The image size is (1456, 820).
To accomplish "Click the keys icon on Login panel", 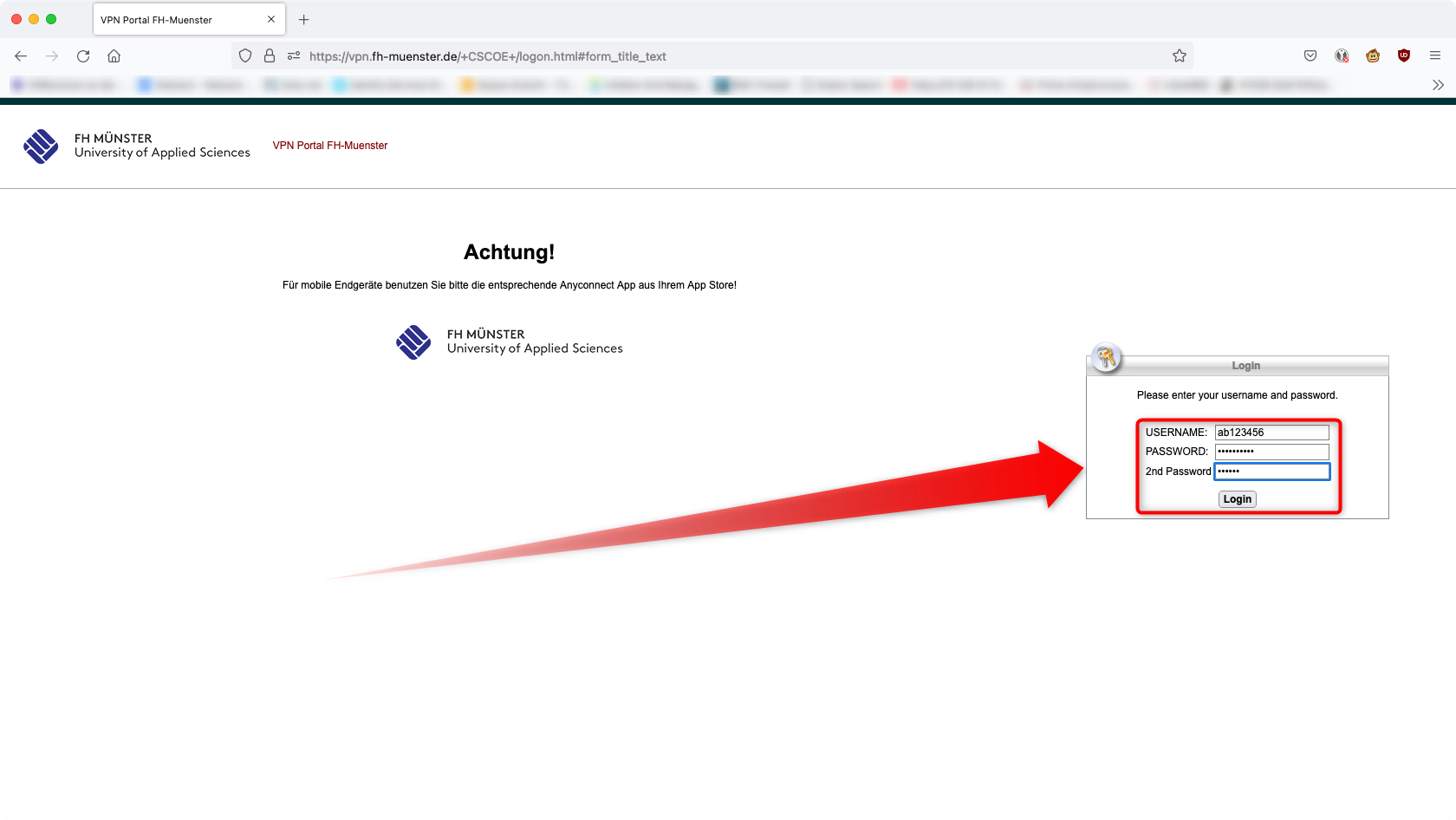I will [x=1106, y=357].
